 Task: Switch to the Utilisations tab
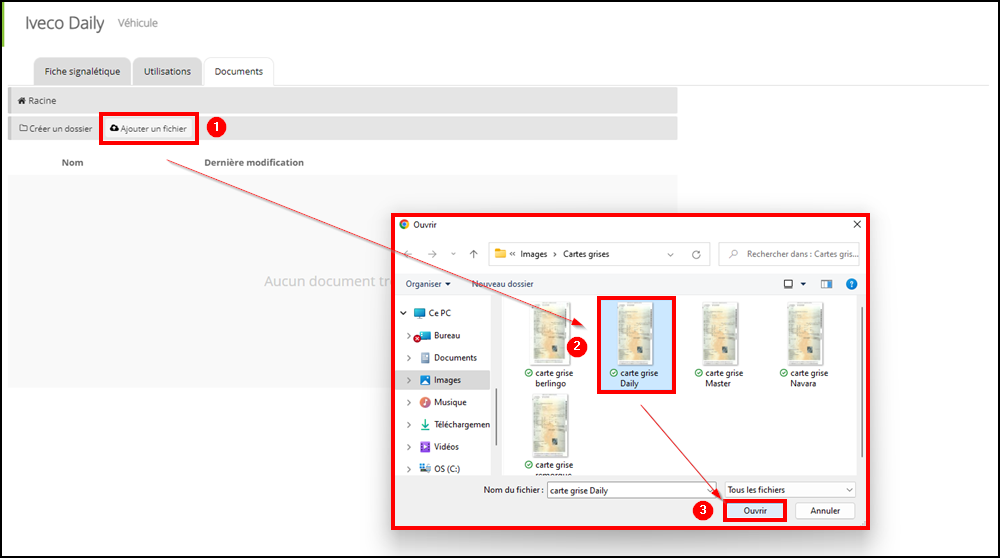167,71
